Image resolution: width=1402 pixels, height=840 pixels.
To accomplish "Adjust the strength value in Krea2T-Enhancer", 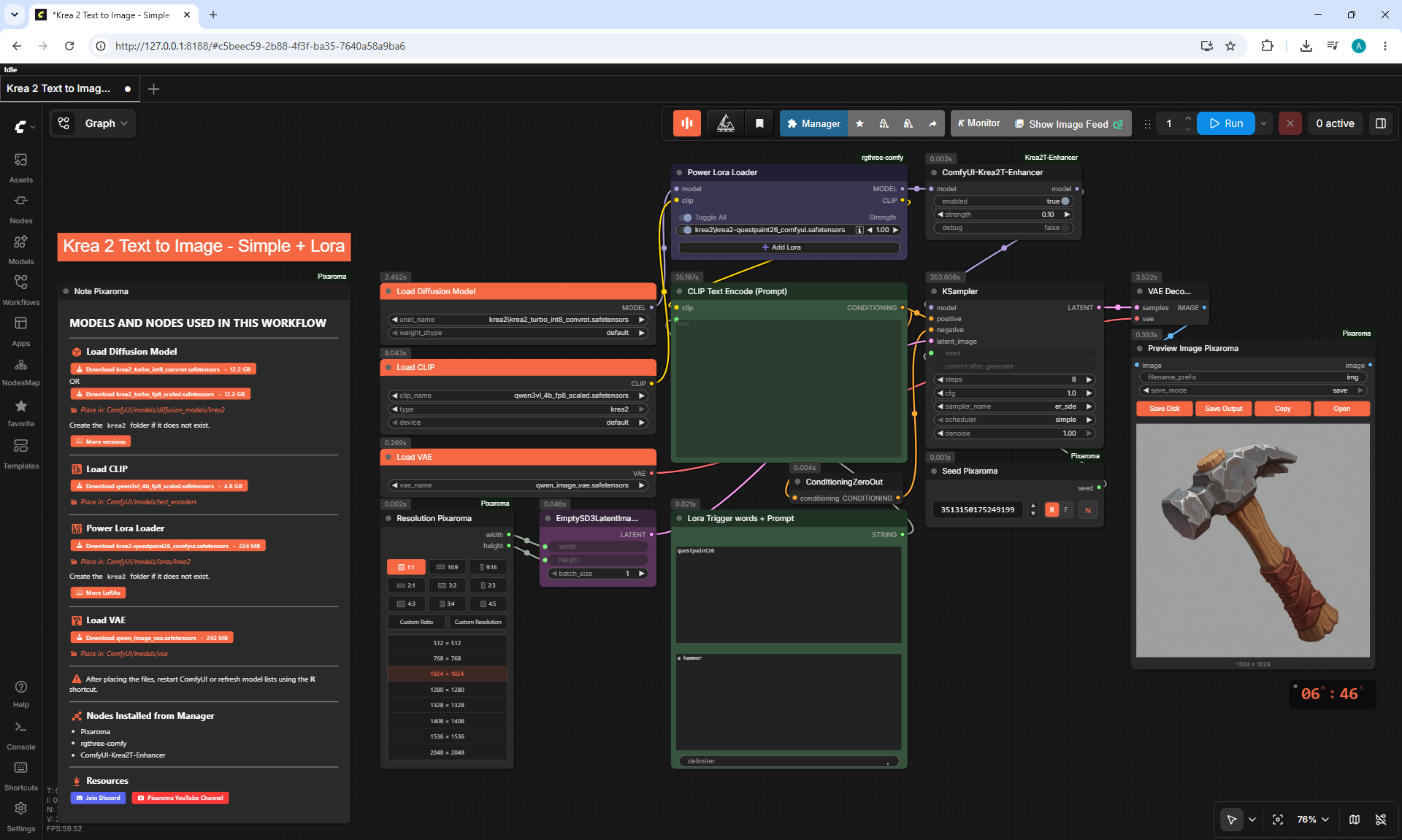I will 1004,215.
